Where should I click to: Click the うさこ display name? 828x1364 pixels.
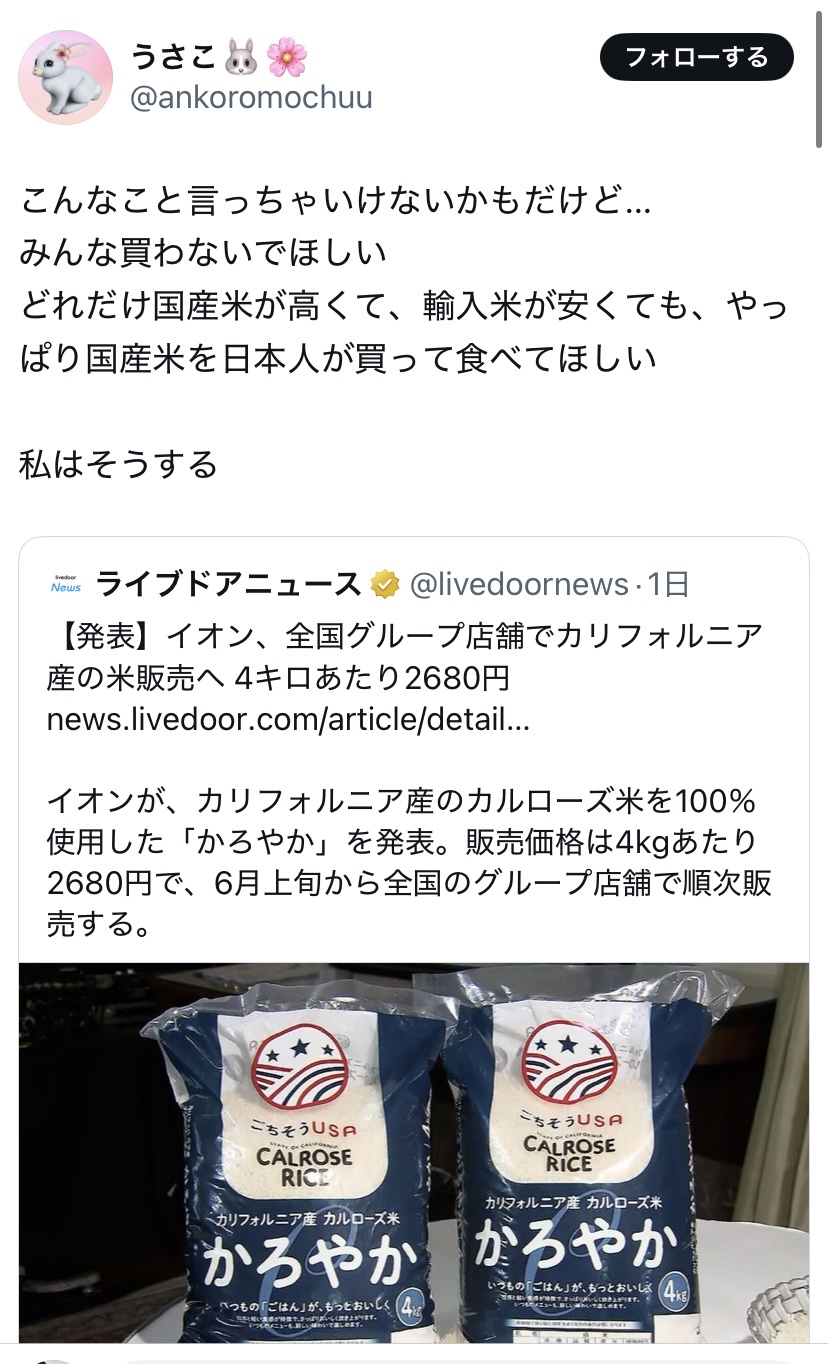173,58
